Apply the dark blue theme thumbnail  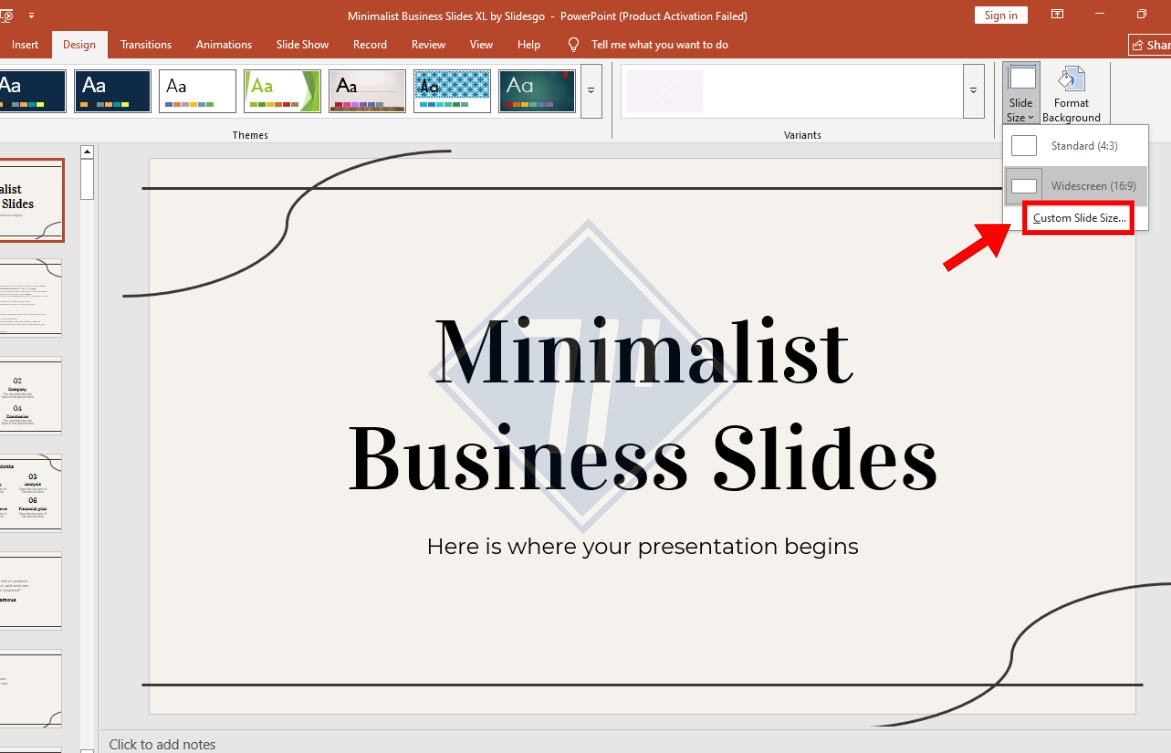[112, 91]
